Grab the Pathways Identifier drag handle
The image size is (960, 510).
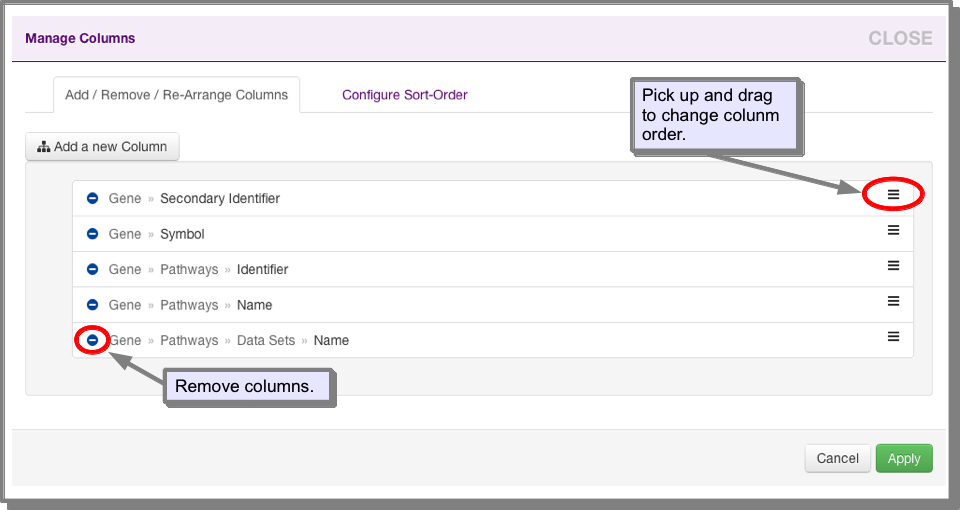coord(893,265)
